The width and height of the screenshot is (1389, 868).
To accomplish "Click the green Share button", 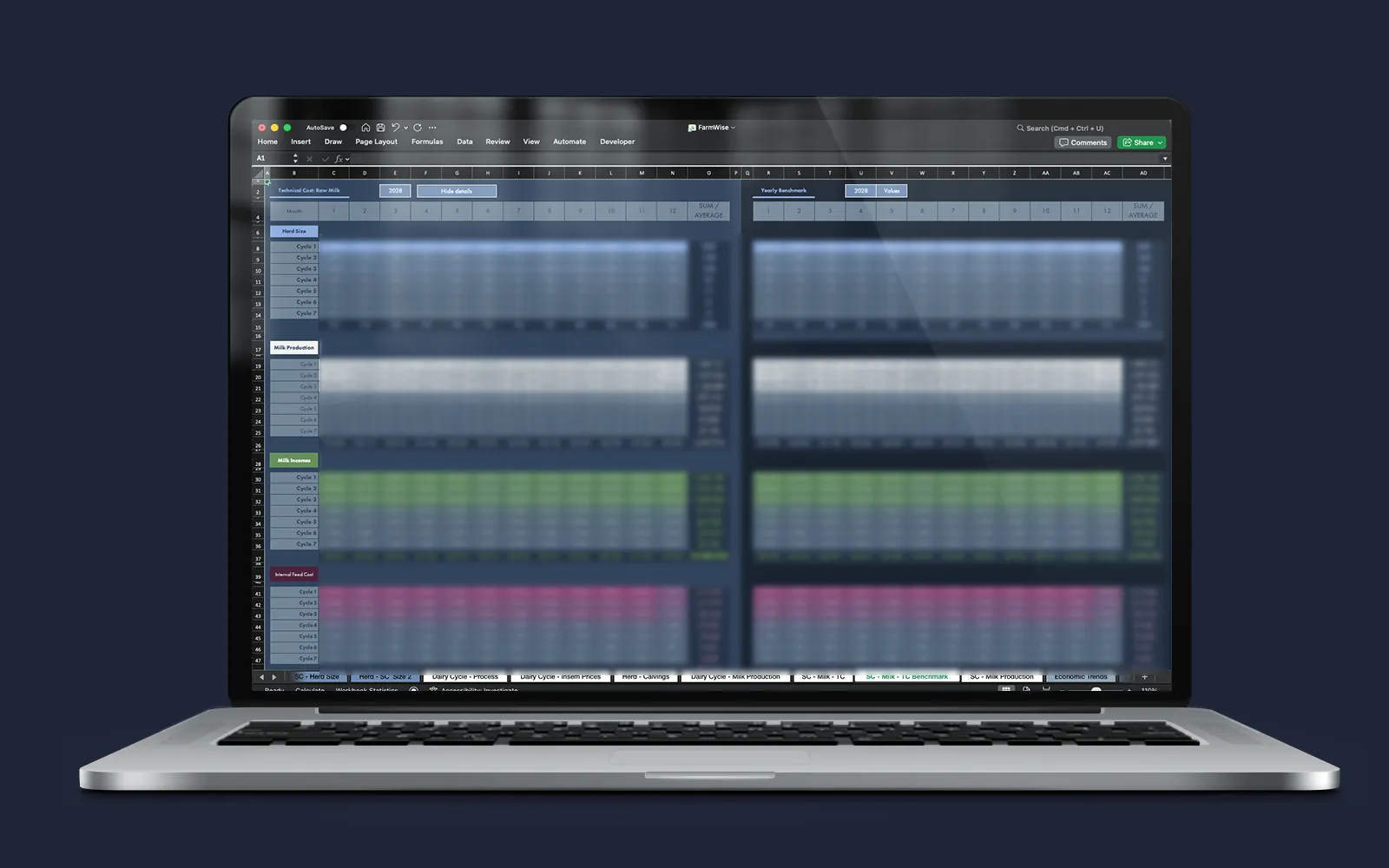I will click(1141, 142).
